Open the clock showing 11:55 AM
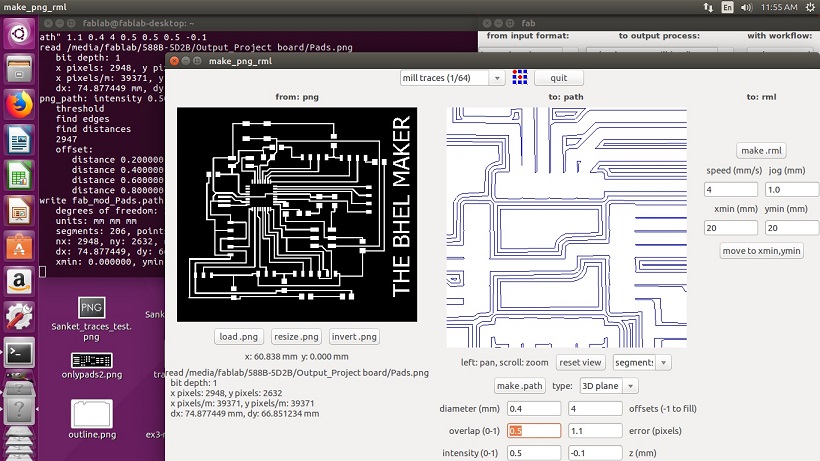The image size is (820, 461). 779,7
